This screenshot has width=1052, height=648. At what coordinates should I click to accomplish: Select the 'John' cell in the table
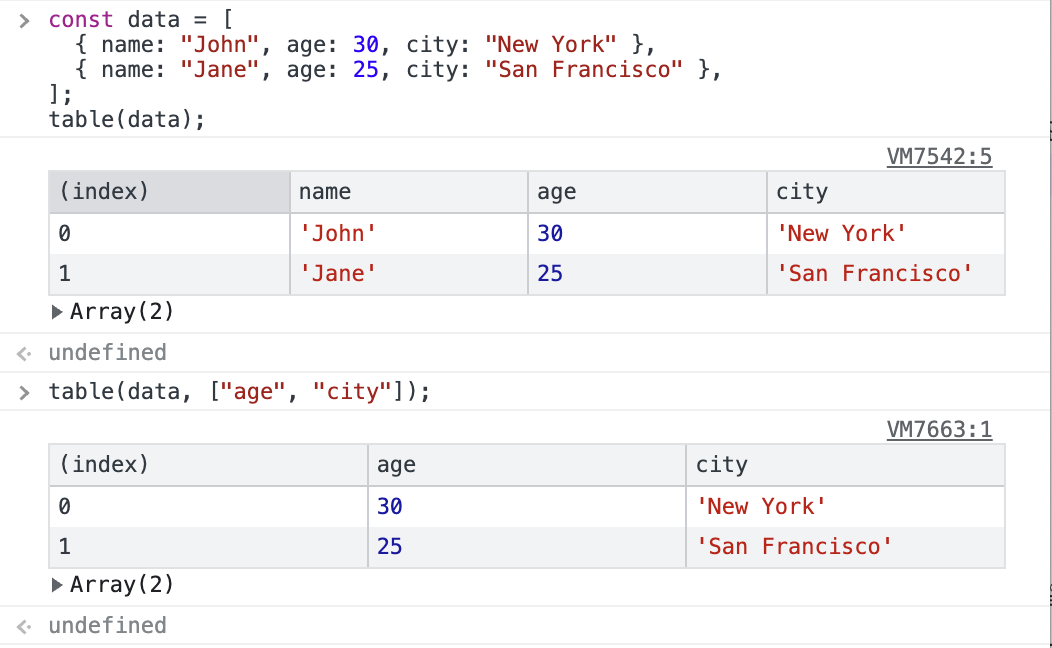point(338,234)
